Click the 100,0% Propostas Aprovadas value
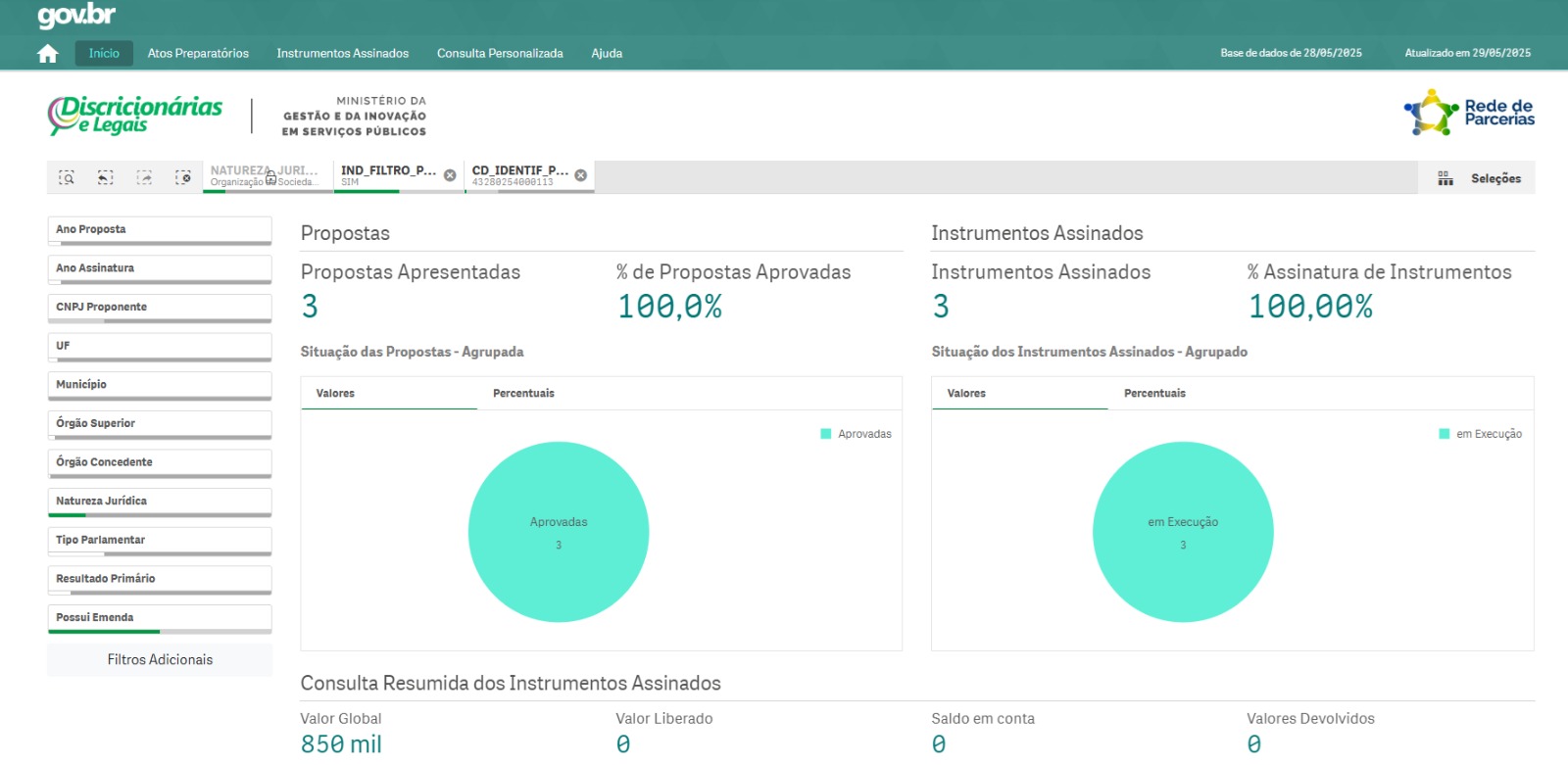The height and width of the screenshot is (765, 1568). click(x=669, y=307)
